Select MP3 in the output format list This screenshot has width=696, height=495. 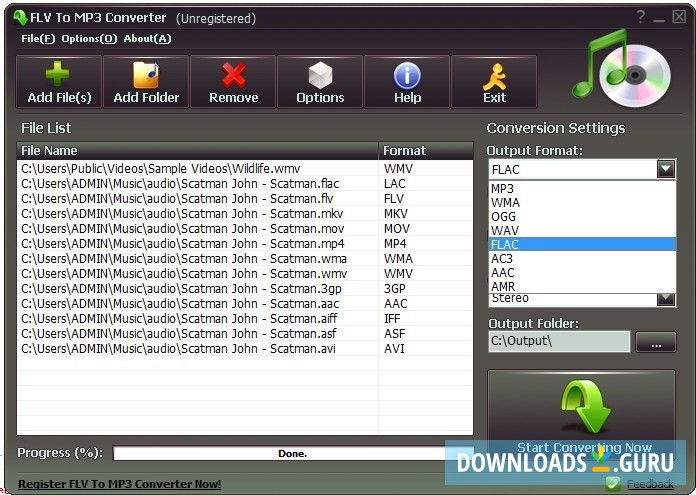(x=582, y=189)
